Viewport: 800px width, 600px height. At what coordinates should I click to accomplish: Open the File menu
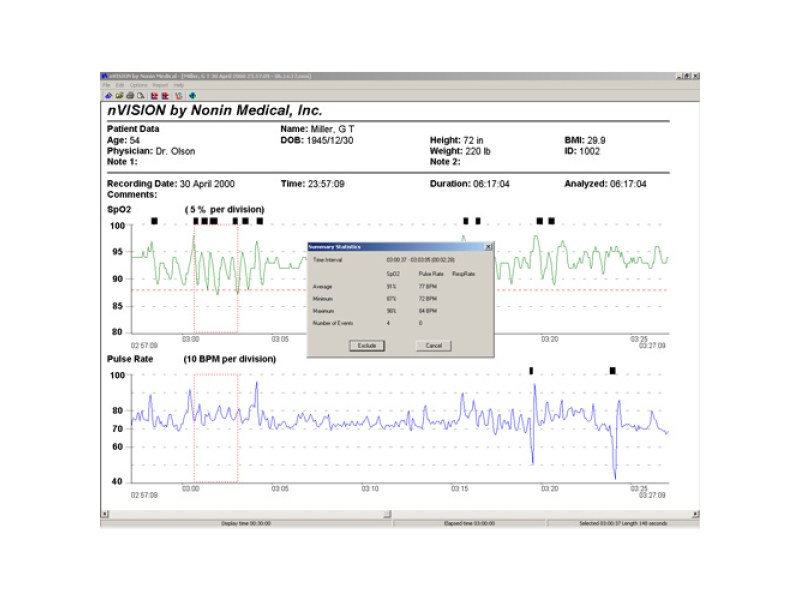point(106,85)
